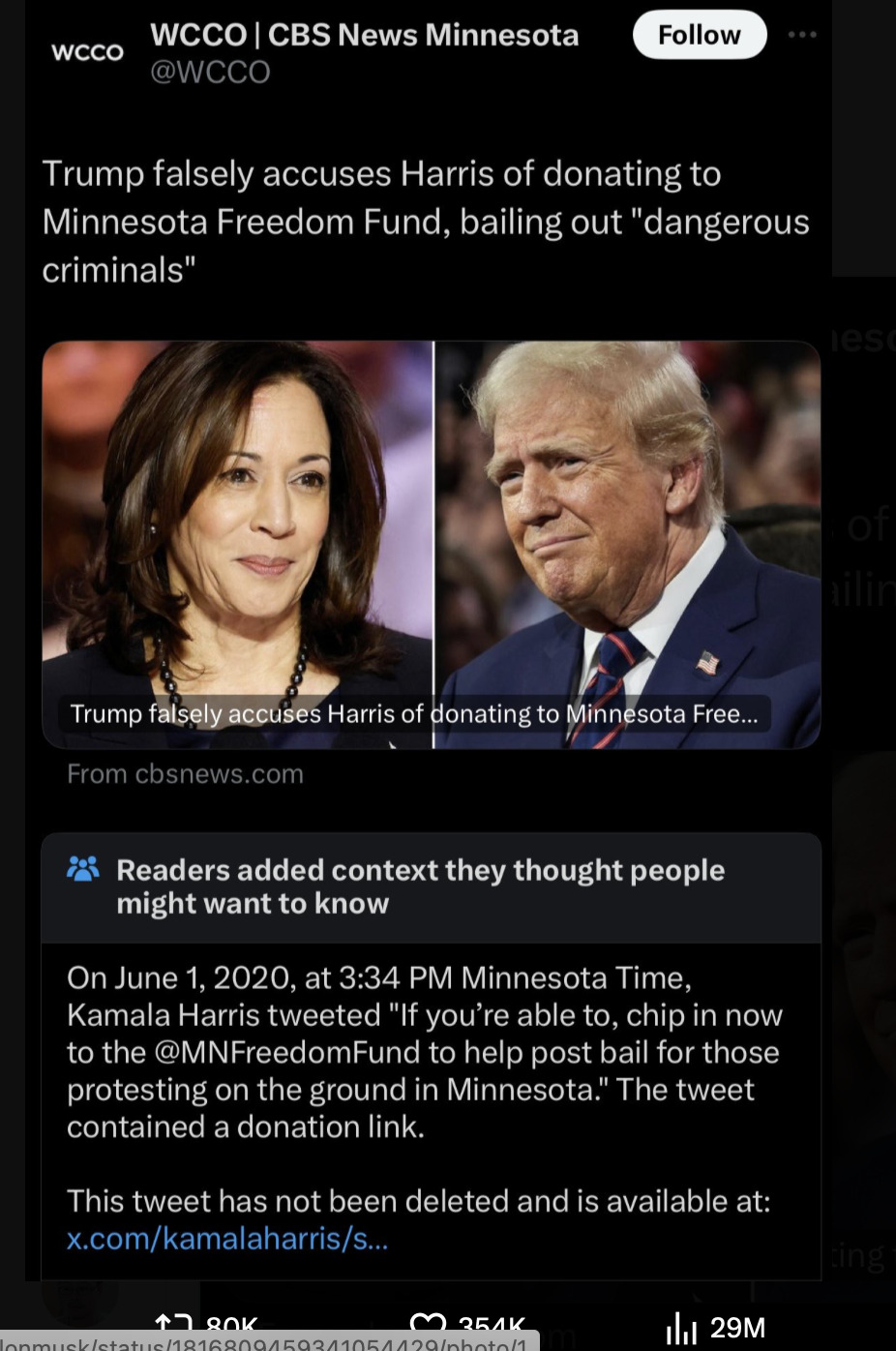Click the tweet headline text about Trump
Image resolution: width=896 pixels, height=1351 pixels.
pyautogui.click(x=426, y=222)
